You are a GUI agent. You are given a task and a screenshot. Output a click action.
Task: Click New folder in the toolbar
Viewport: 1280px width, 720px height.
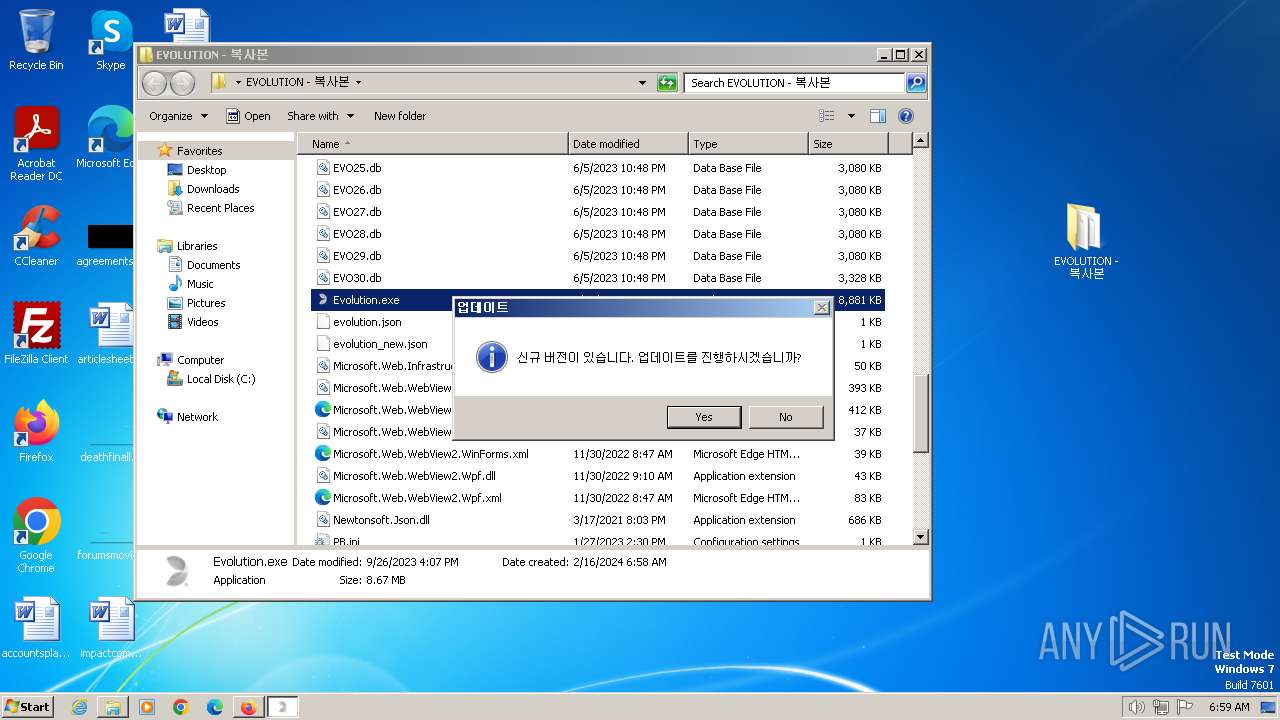click(x=400, y=116)
